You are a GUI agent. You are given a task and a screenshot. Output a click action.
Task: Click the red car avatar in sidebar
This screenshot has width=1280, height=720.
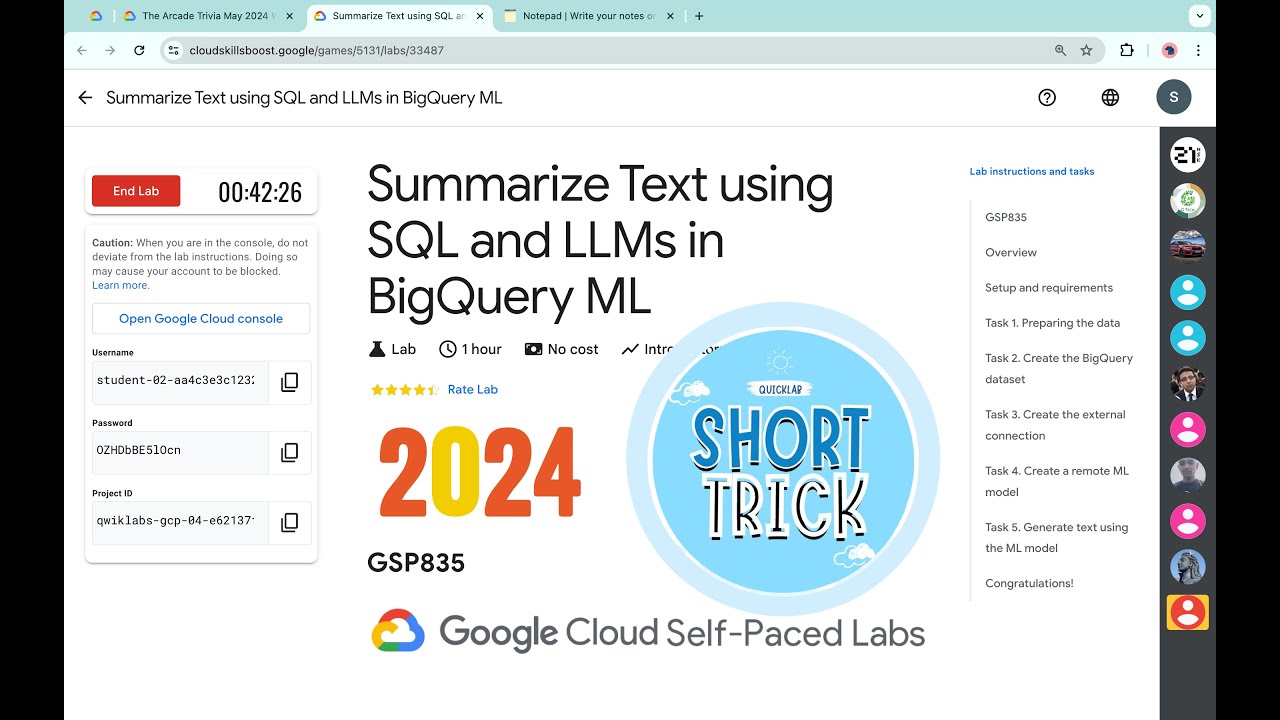point(1188,246)
